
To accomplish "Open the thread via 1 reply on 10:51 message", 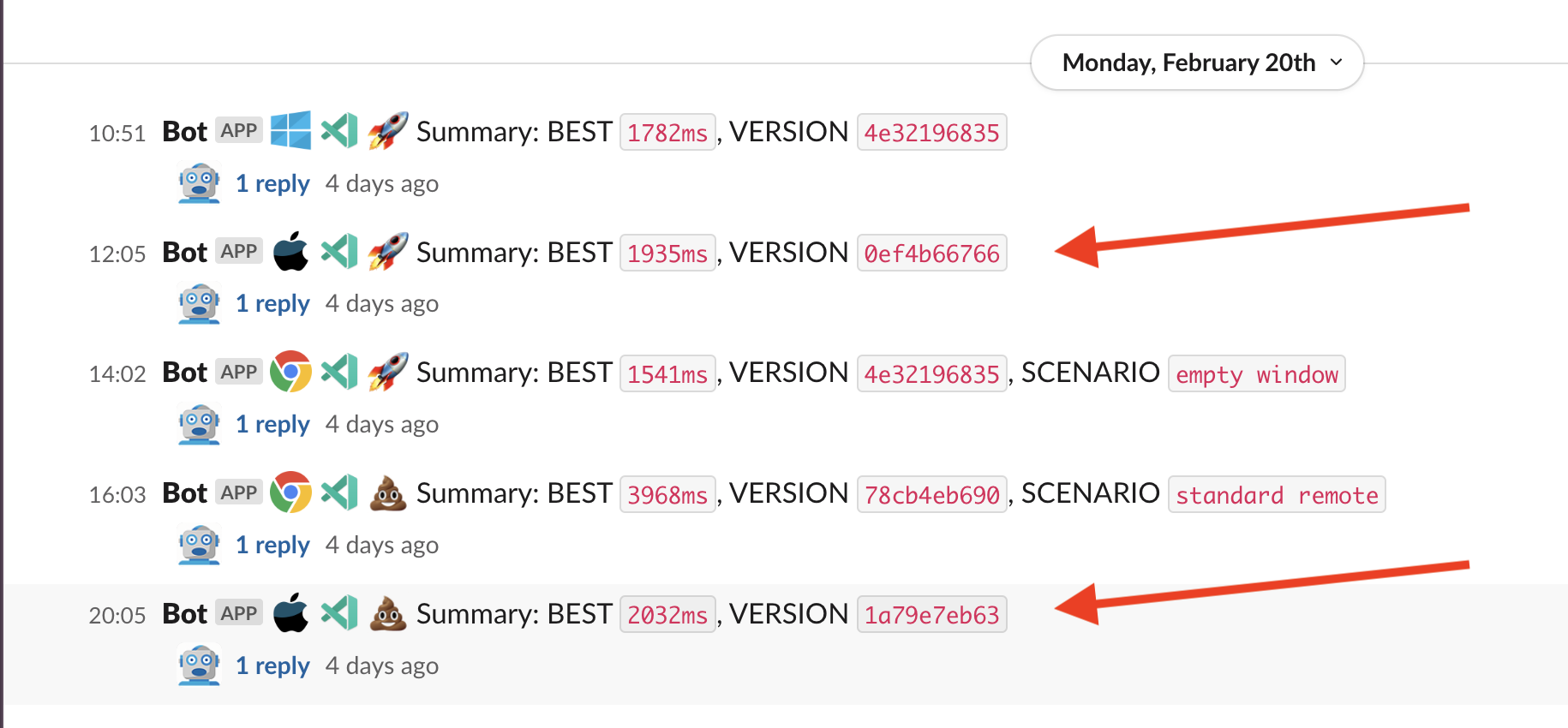I will (x=272, y=182).
